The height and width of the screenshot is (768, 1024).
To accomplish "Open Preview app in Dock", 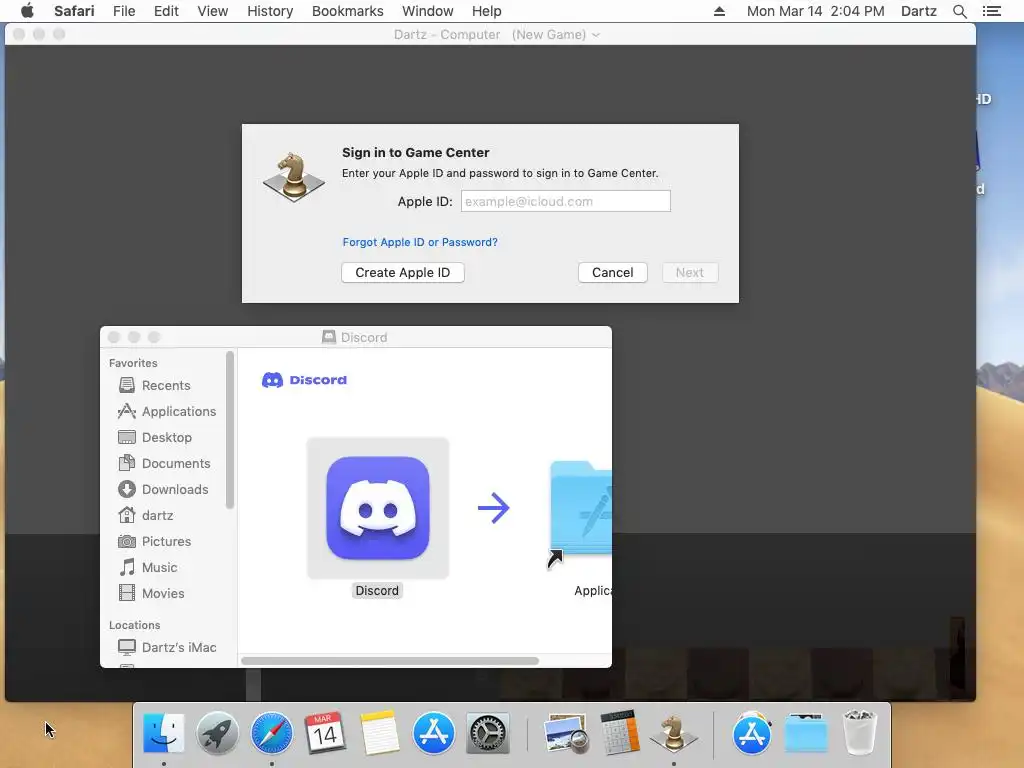I will [x=566, y=733].
